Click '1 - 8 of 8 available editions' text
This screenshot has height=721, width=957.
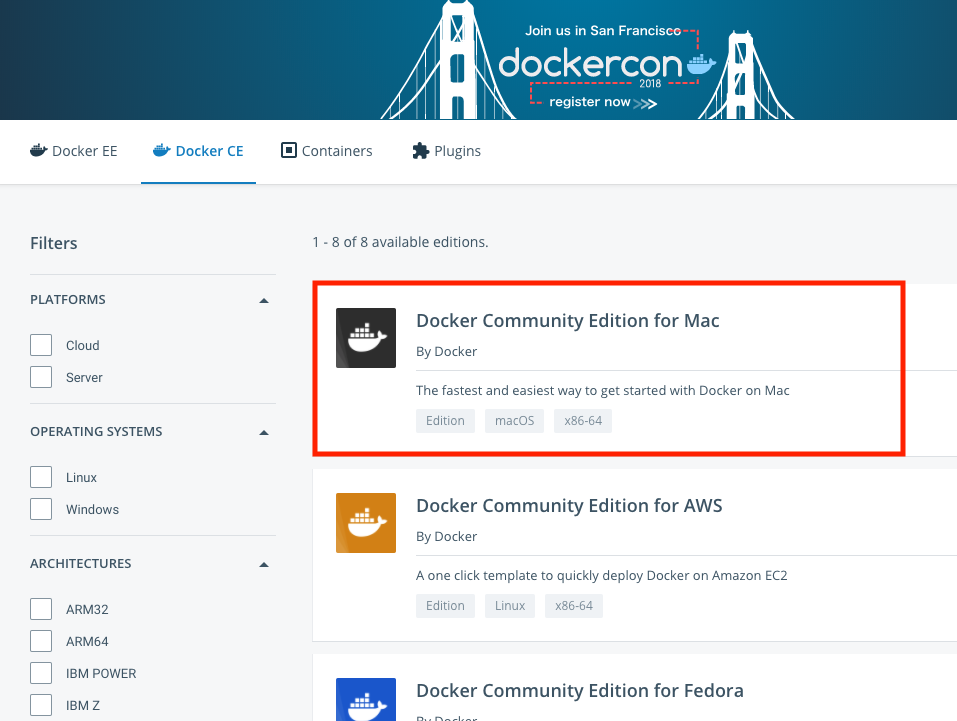tap(400, 242)
